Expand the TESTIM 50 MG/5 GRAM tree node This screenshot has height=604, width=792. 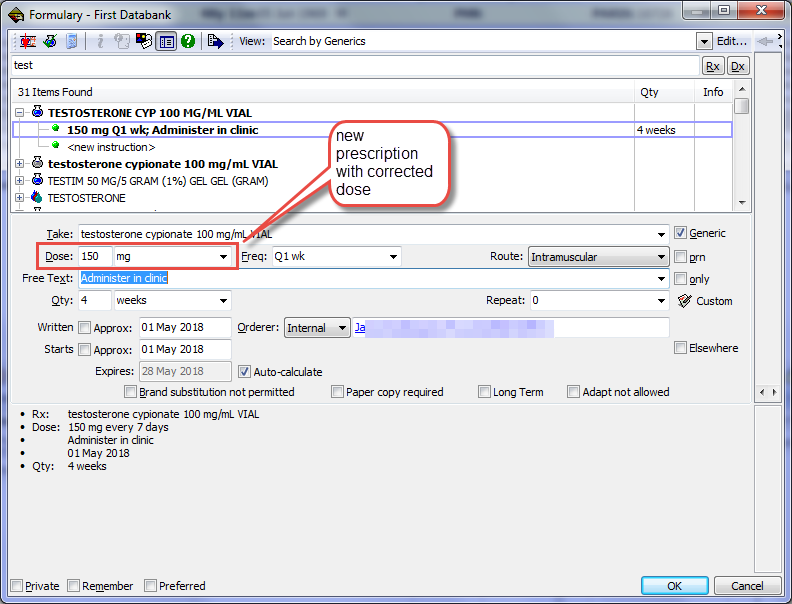tap(20, 180)
